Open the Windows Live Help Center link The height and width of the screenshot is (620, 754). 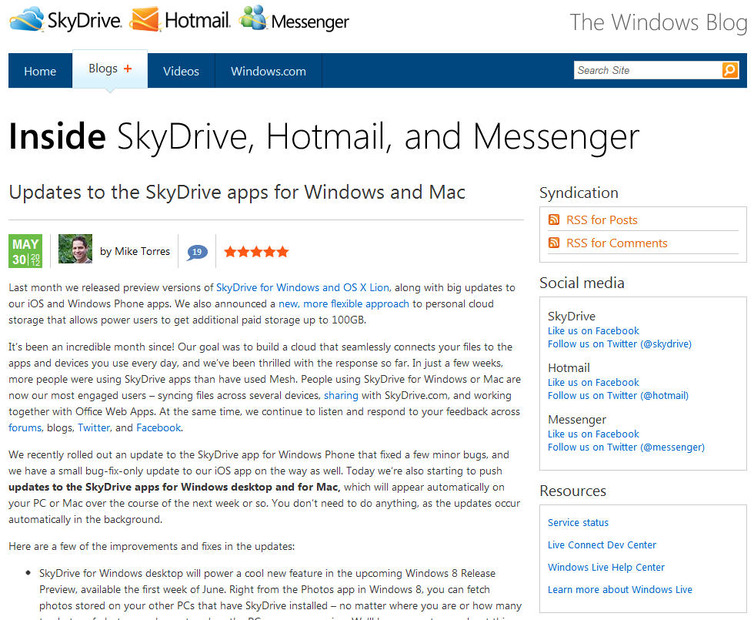tap(606, 567)
